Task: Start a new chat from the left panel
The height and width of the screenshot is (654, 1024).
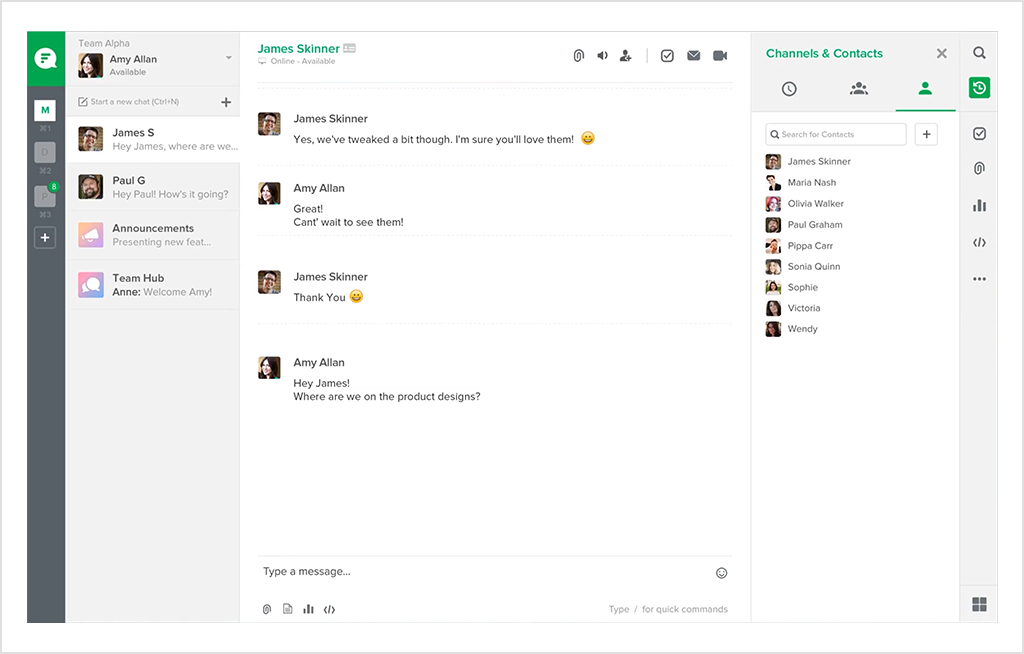Action: tap(226, 101)
